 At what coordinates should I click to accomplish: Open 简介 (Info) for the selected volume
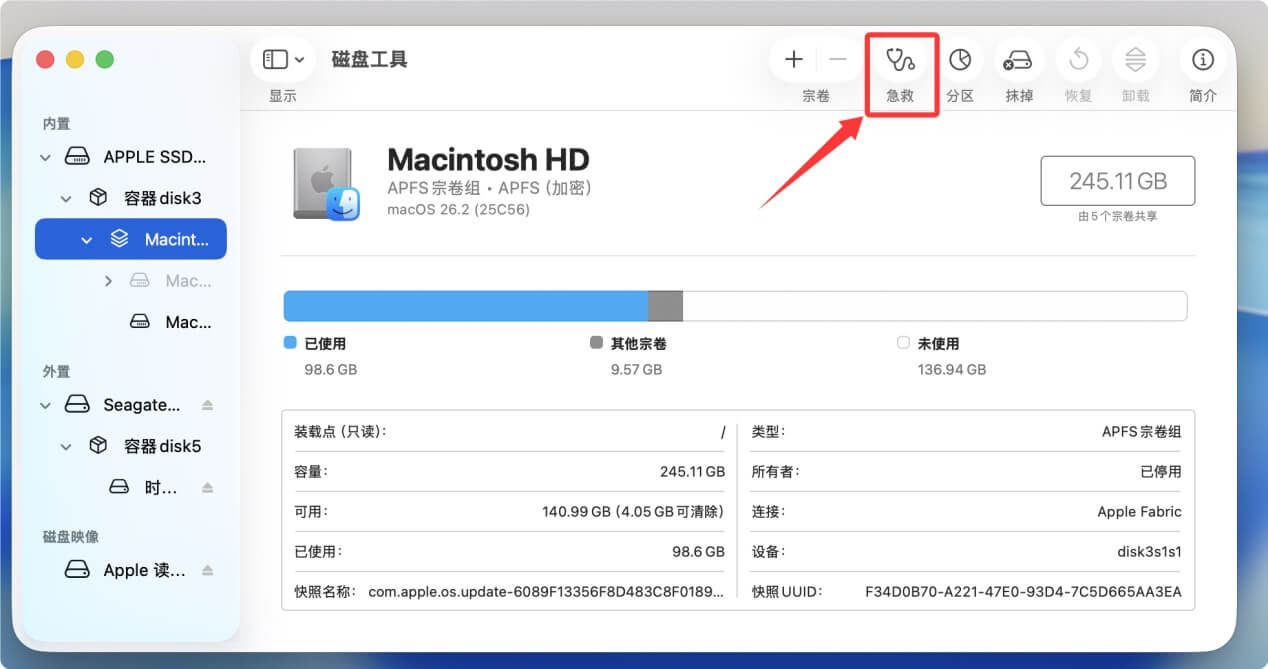(x=1202, y=60)
